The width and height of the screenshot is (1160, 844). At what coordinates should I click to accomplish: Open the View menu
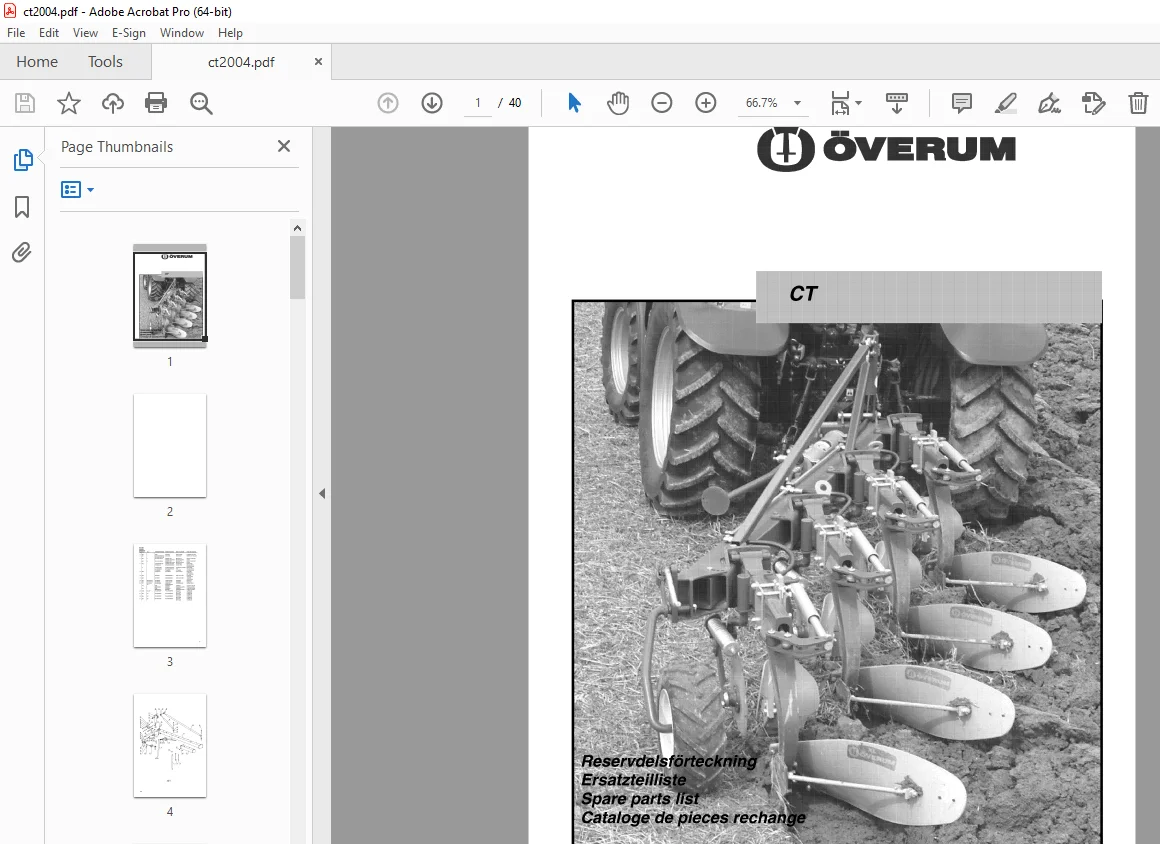pos(85,33)
